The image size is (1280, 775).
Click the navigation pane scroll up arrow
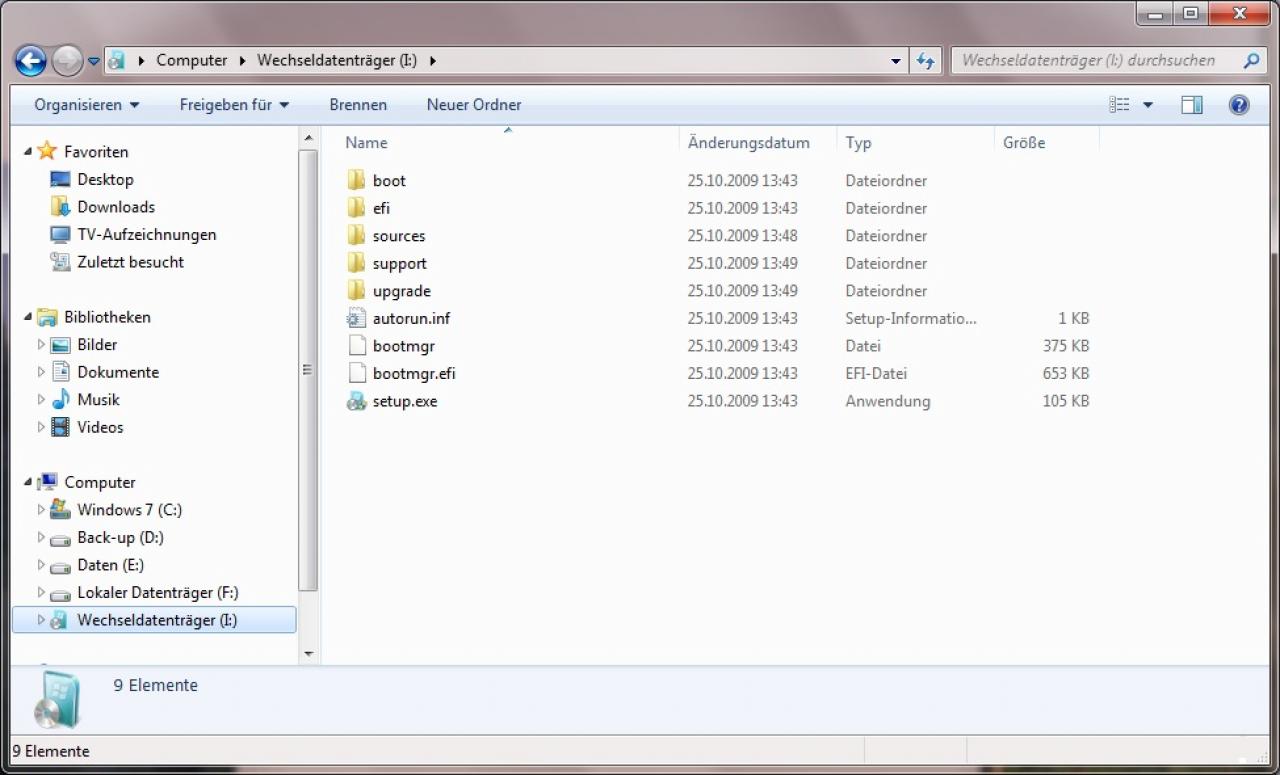tap(308, 138)
